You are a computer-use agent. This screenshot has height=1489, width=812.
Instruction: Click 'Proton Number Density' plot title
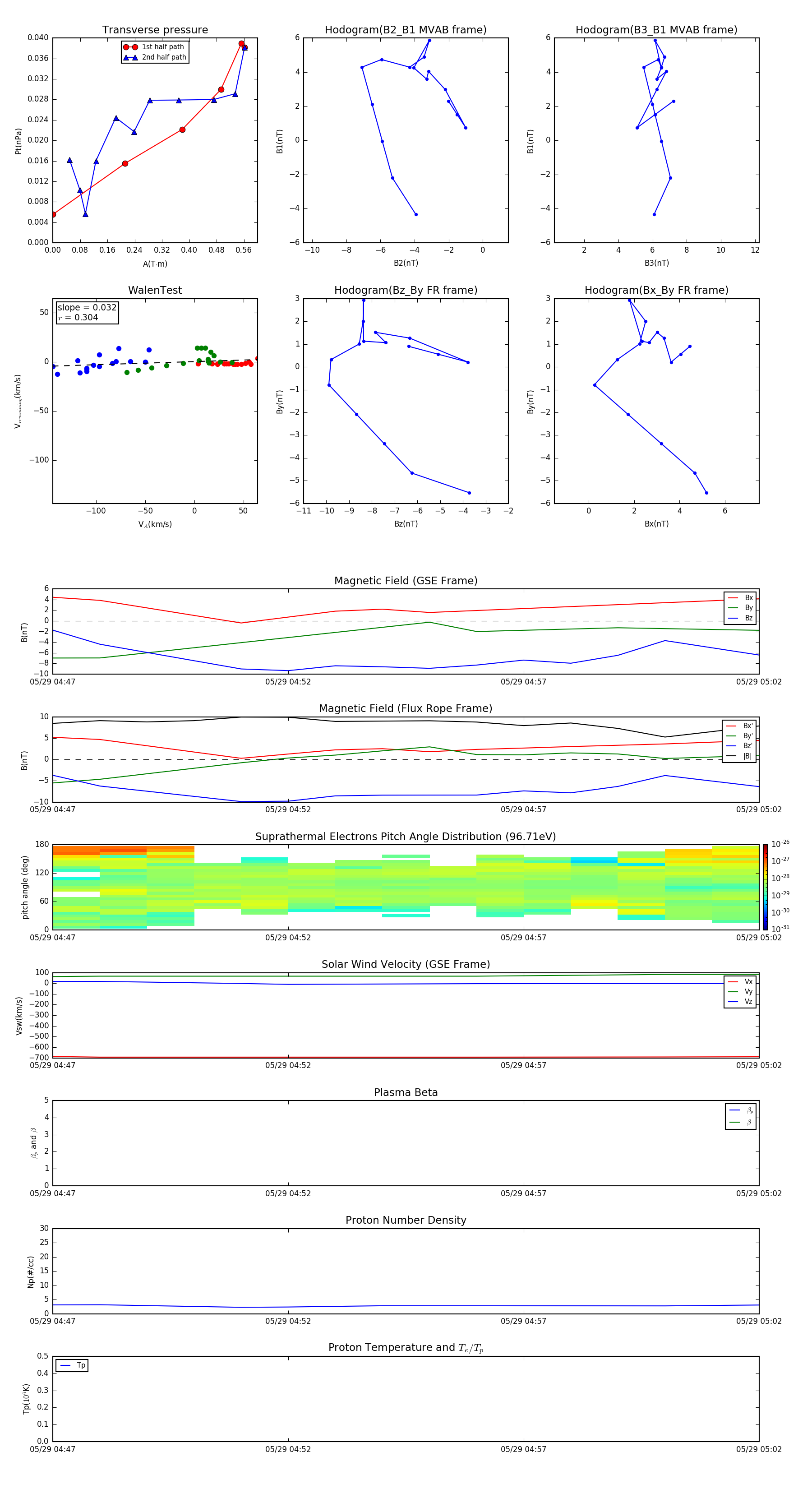tap(406, 1220)
